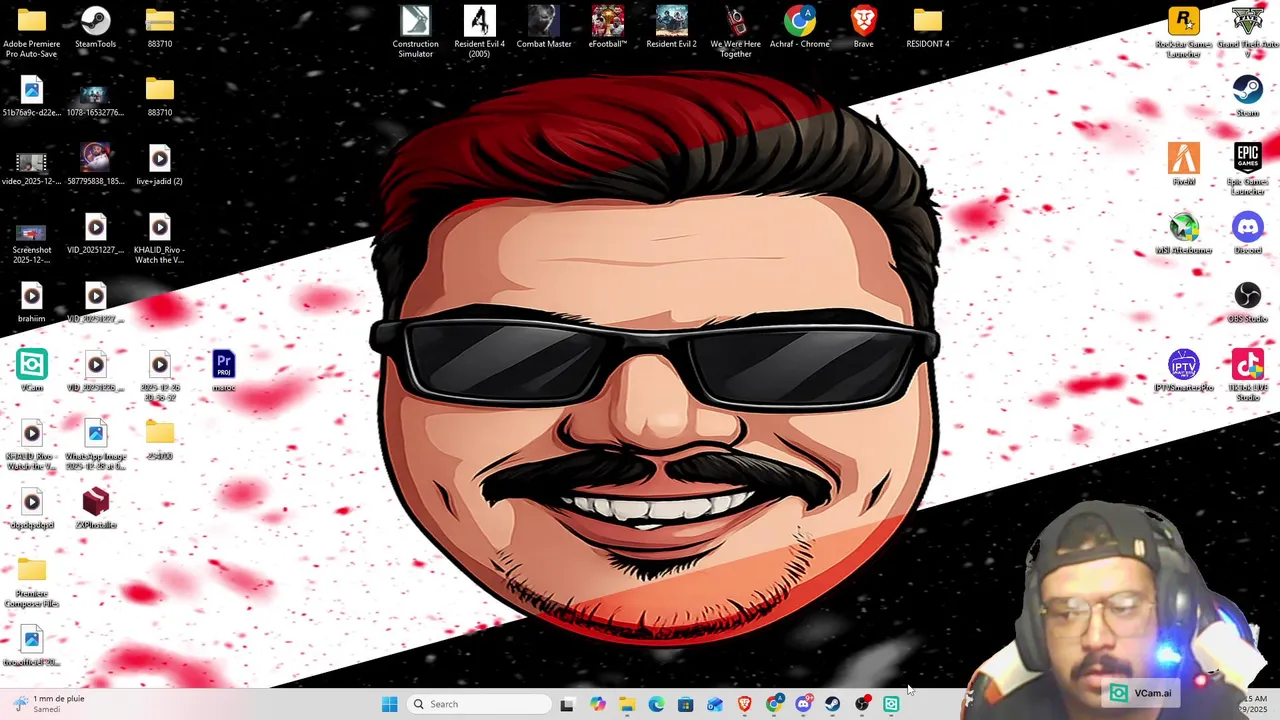The height and width of the screenshot is (720, 1280).
Task: Select the Combat Master desktop icon
Action: coord(544,27)
